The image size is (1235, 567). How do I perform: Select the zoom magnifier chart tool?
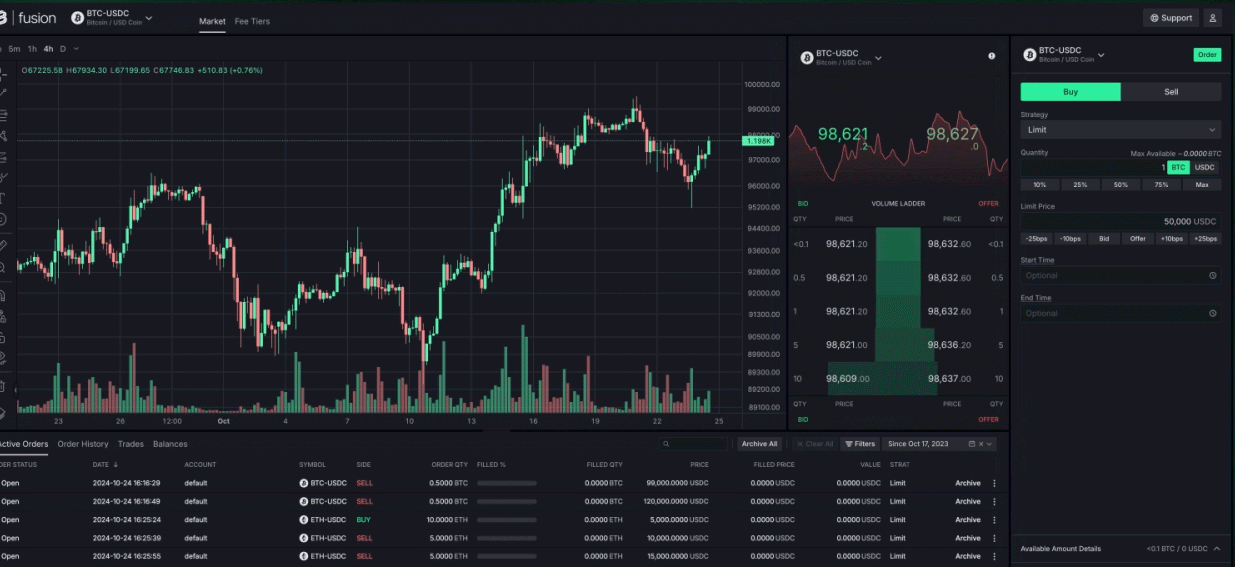coord(3,268)
